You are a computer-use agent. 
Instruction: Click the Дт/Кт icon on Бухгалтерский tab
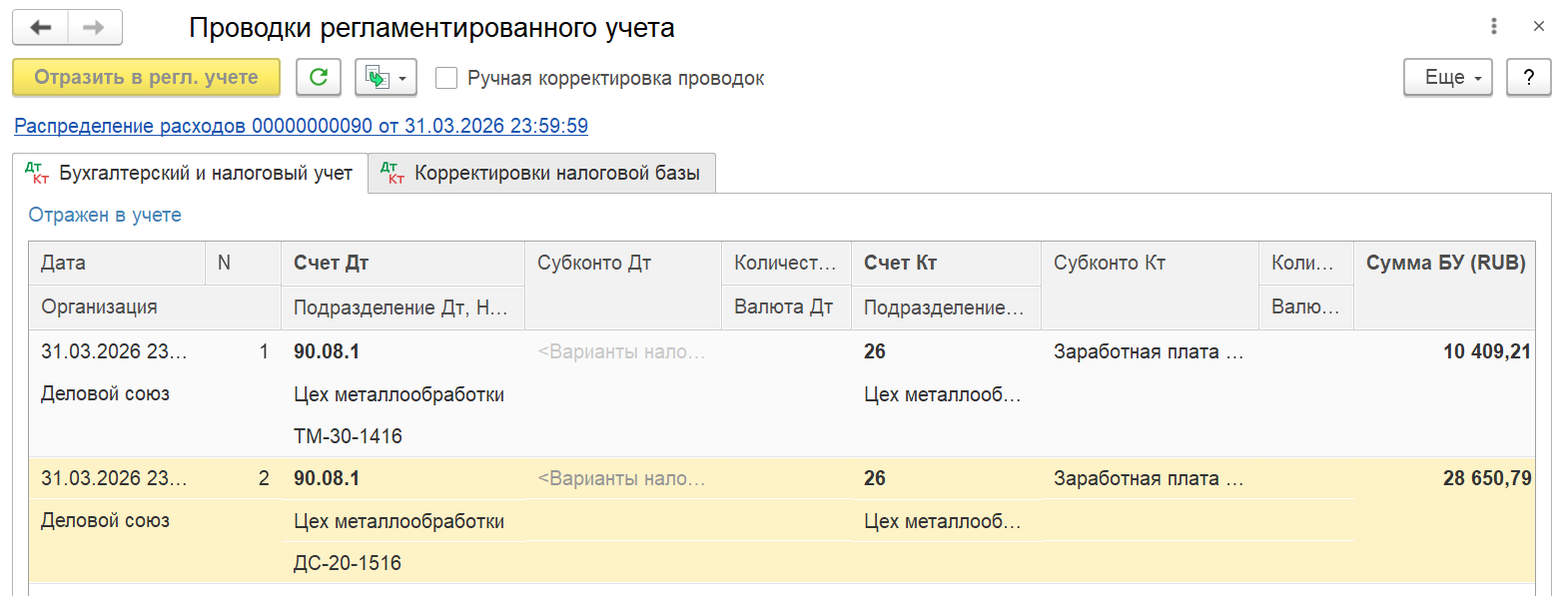coord(37,173)
